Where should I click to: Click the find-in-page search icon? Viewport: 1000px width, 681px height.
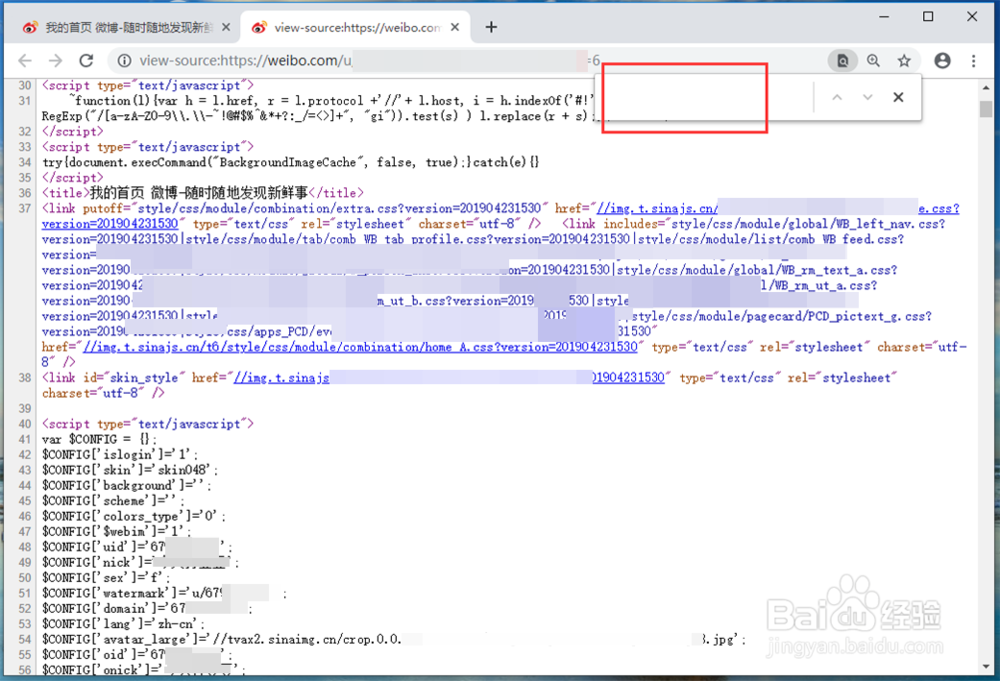click(x=842, y=61)
